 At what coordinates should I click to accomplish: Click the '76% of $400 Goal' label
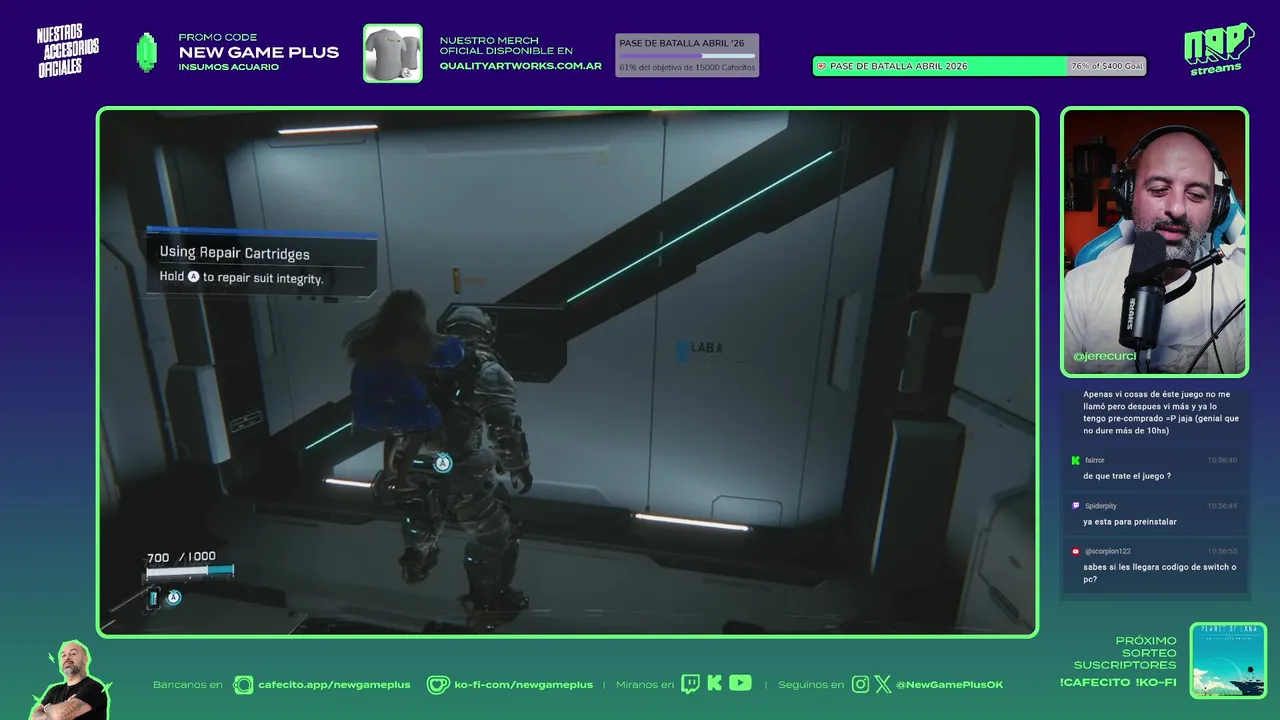coord(1106,66)
